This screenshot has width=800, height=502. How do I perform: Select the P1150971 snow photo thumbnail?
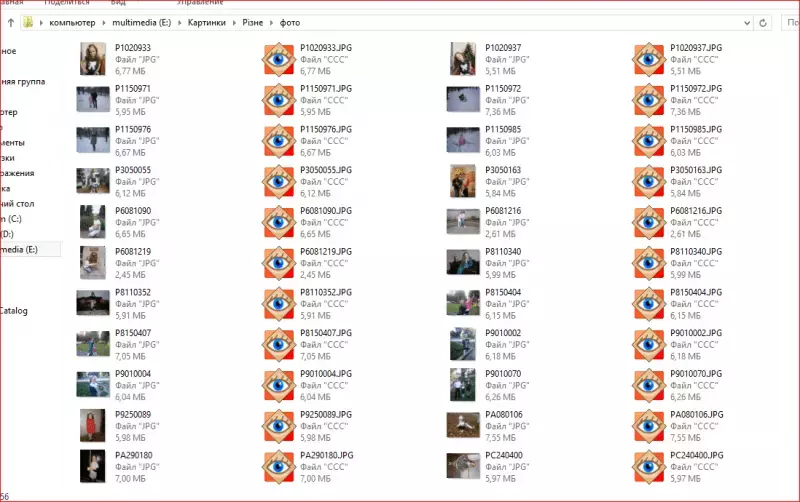click(93, 99)
